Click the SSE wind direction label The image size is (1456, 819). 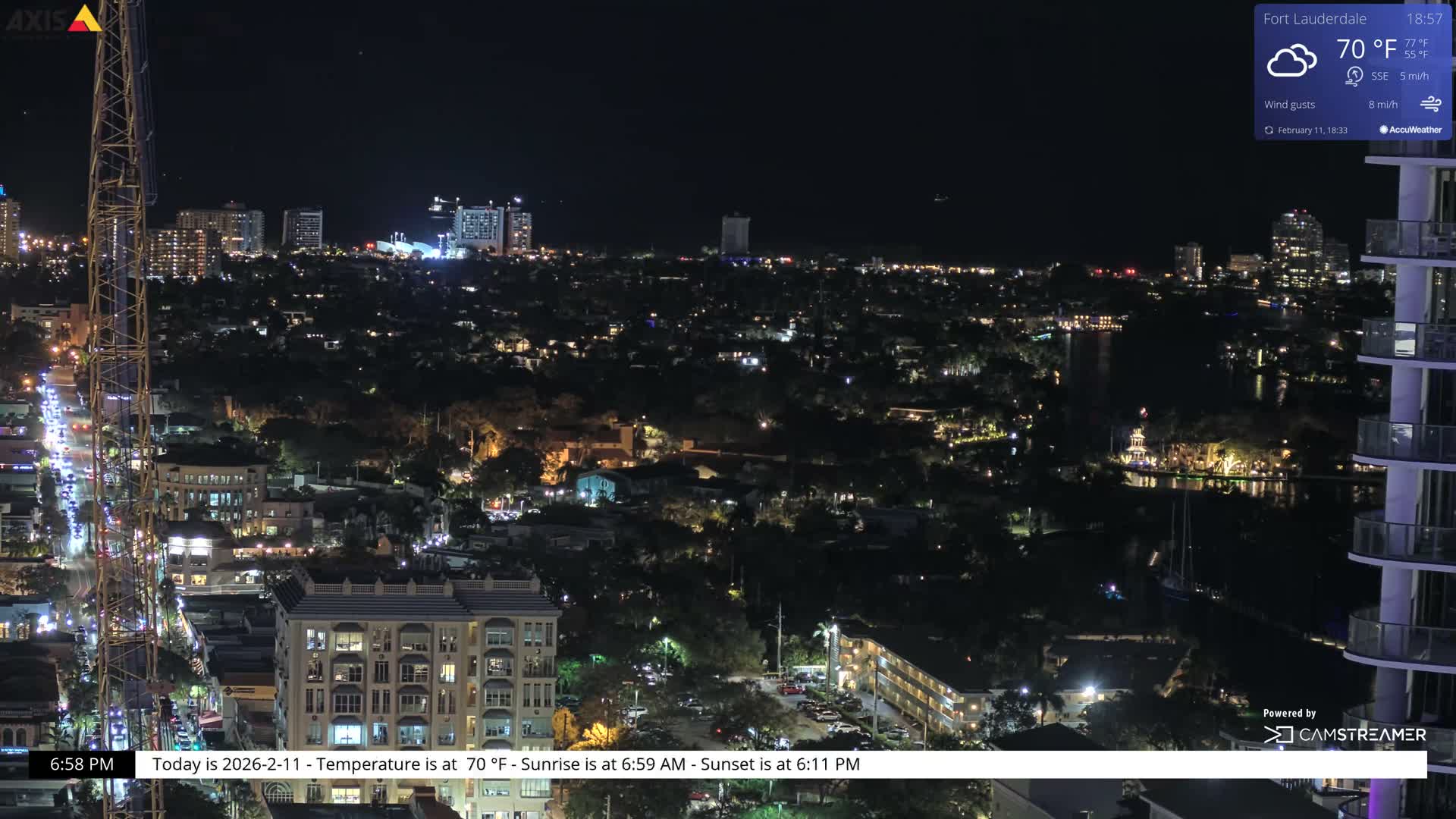(x=1379, y=77)
